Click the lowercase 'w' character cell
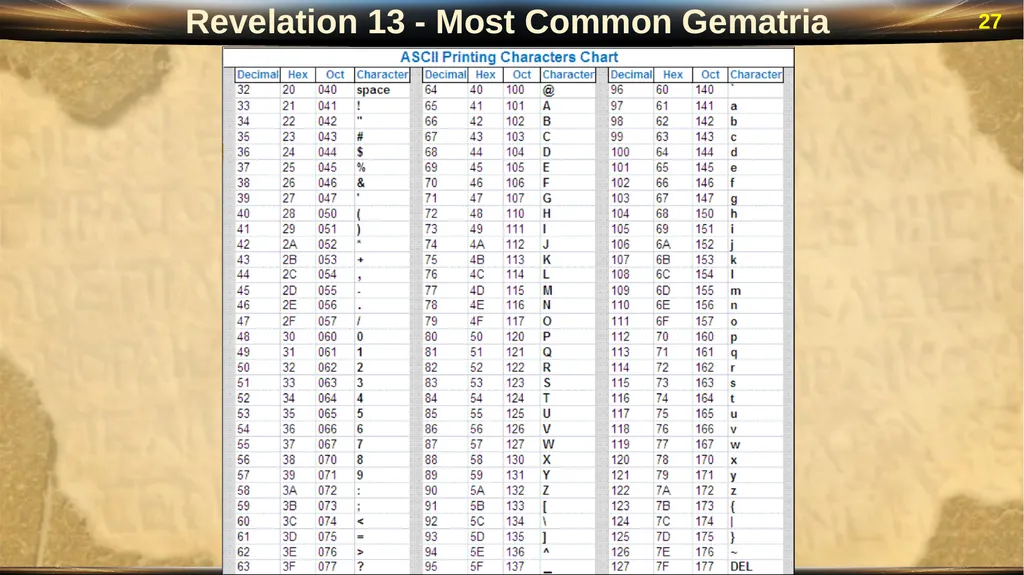This screenshot has width=1024, height=575. click(735, 445)
